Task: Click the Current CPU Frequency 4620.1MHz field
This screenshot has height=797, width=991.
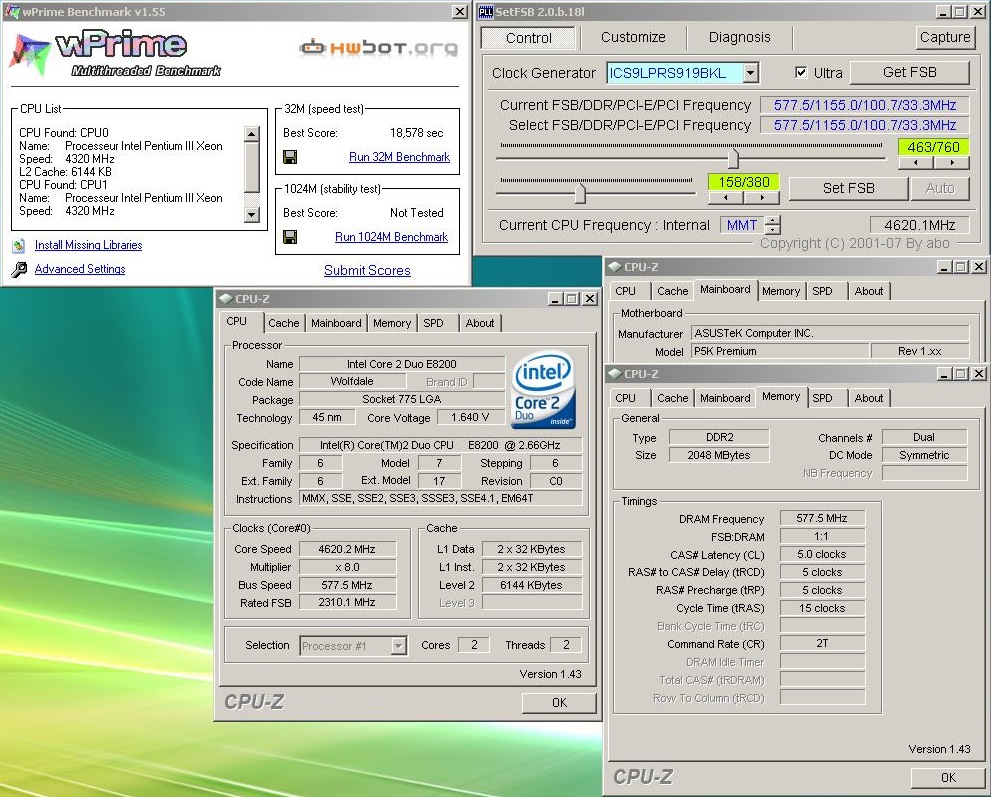Action: (x=920, y=225)
